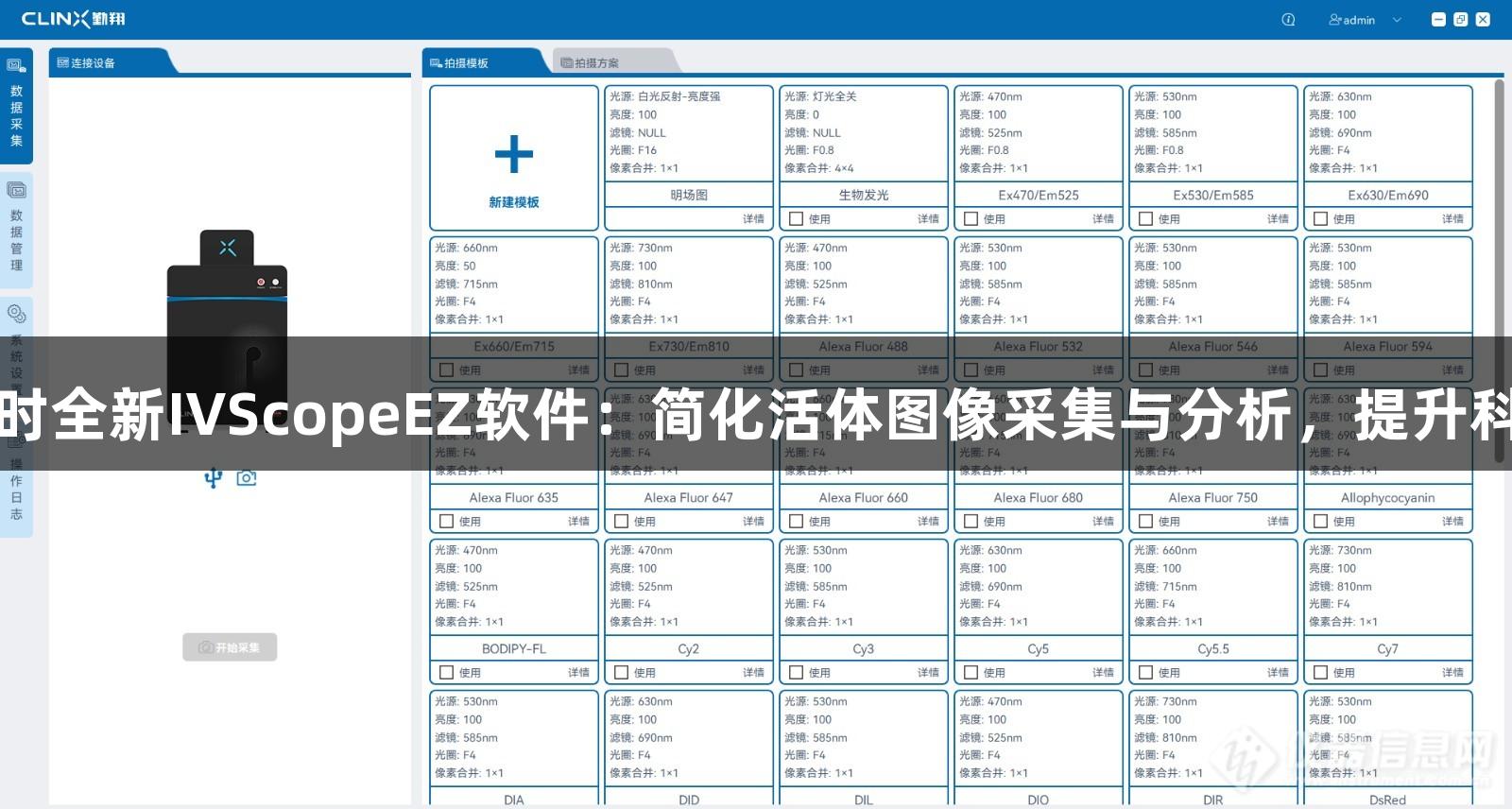This screenshot has height=809, width=1512.
Task: Tick 使用 checkbox on Cy2 card
Action: tap(621, 672)
